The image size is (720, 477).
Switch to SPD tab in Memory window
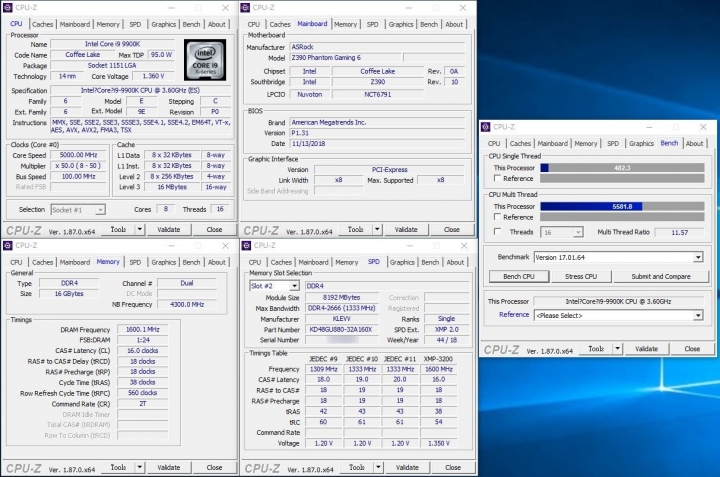[x=135, y=262]
